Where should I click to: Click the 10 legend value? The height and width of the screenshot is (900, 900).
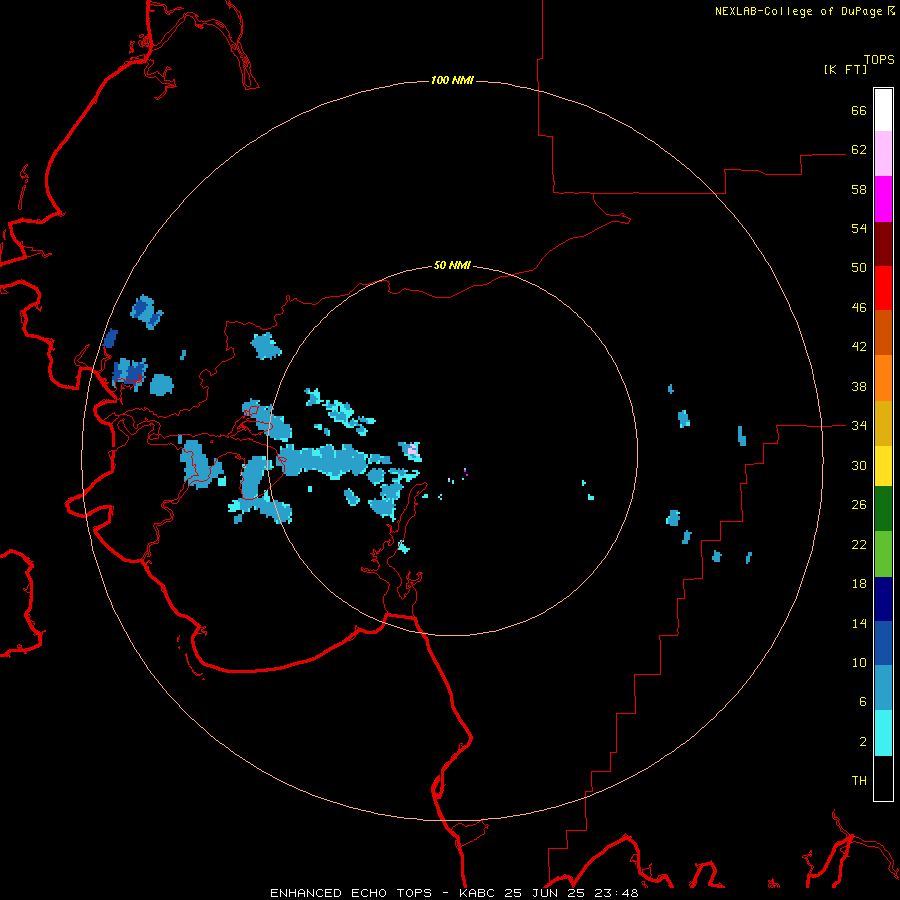[x=859, y=662]
